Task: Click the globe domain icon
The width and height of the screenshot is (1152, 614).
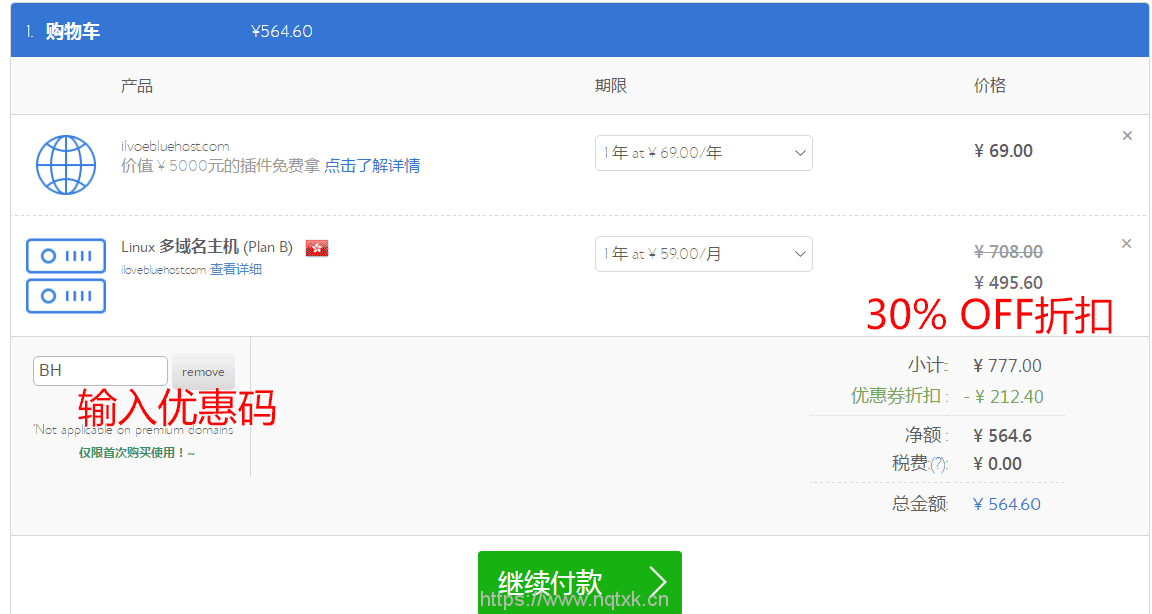Action: pos(65,165)
